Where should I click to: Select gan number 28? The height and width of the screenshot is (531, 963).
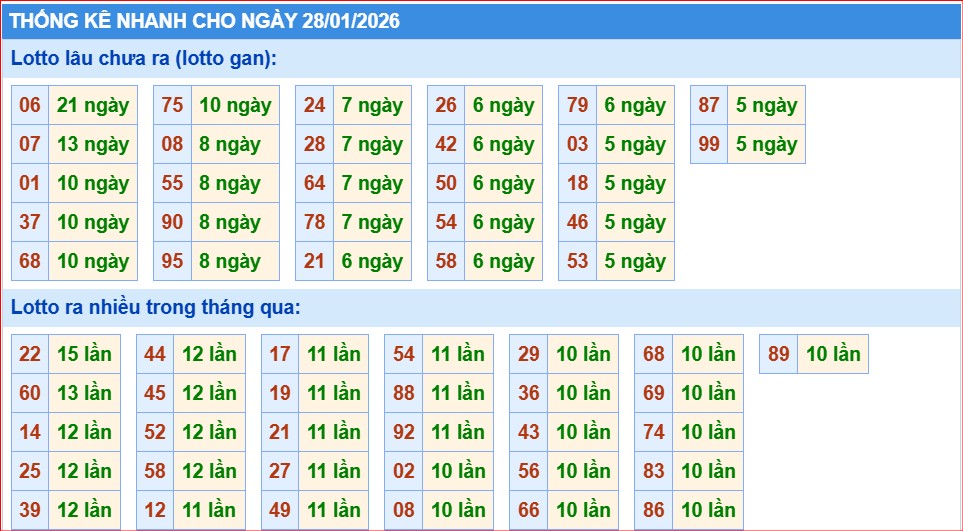(x=314, y=144)
